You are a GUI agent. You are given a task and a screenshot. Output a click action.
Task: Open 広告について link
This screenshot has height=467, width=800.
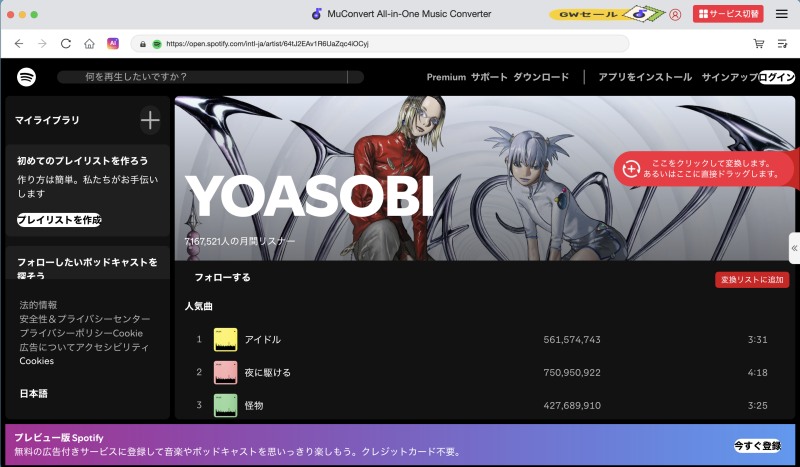(x=48, y=347)
